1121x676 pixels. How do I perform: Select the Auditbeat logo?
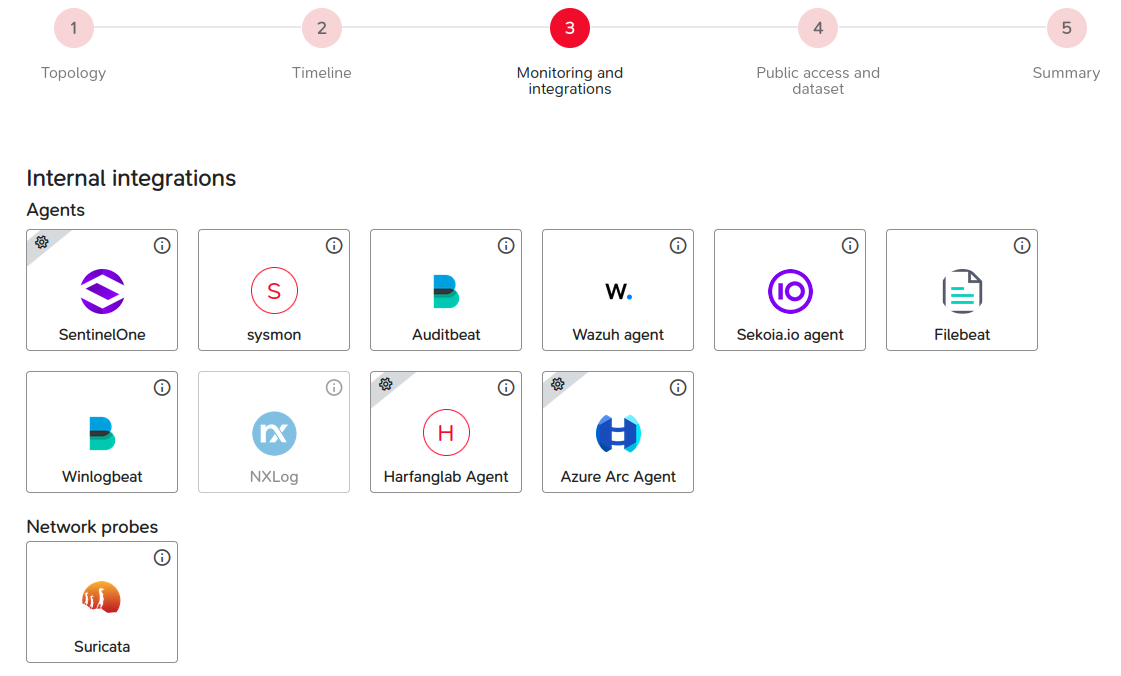pos(446,291)
